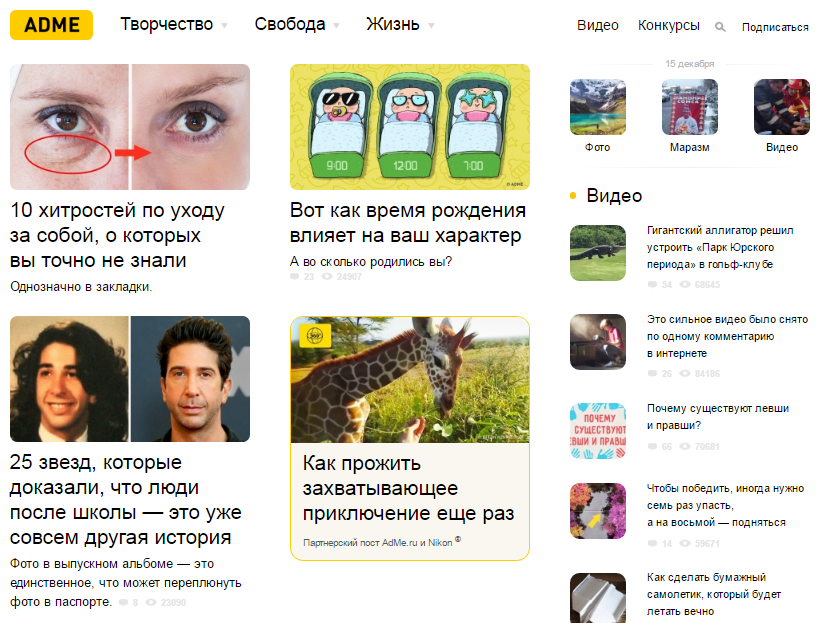Expand the Творчество dropdown arrow
This screenshot has height=623, width=822.
[x=224, y=25]
